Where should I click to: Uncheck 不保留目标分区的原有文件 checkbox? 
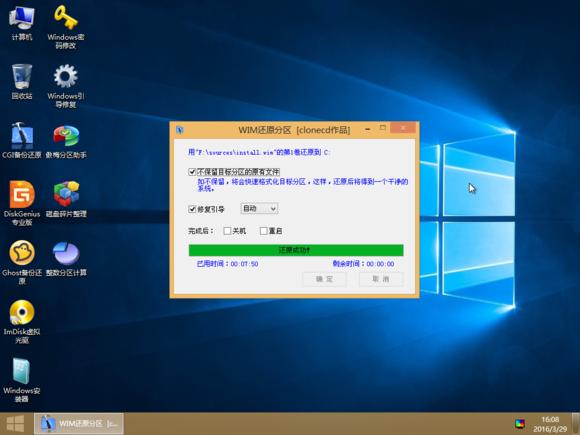[x=192, y=172]
